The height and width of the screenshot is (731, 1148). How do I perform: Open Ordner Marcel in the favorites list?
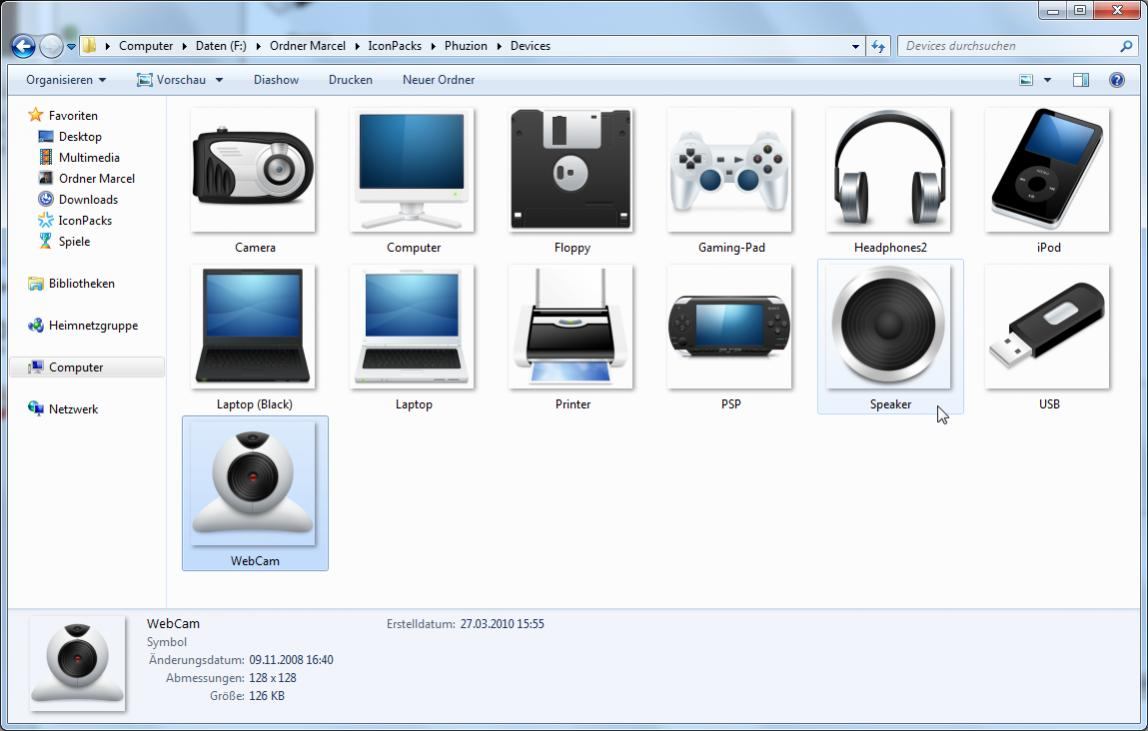tap(97, 179)
